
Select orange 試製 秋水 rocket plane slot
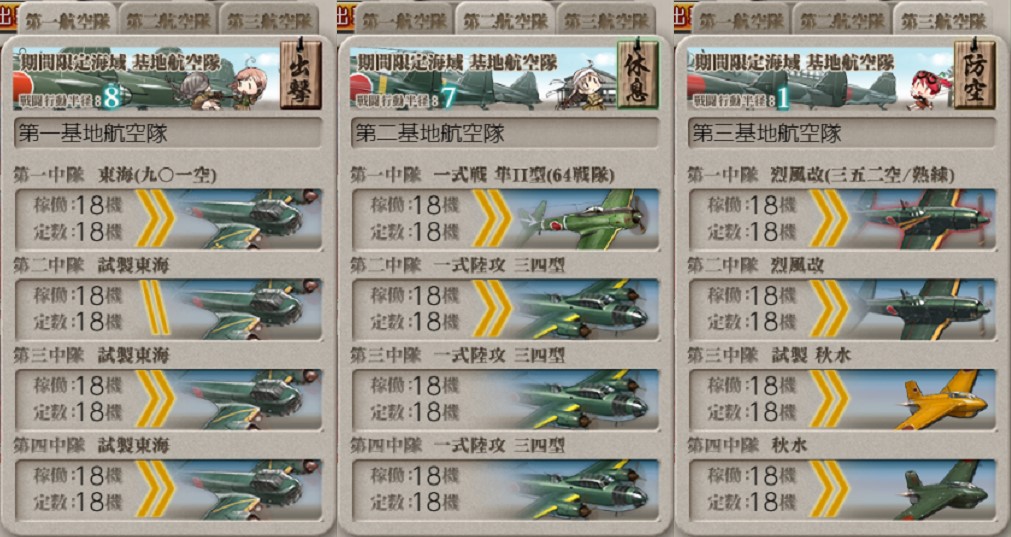click(x=842, y=399)
